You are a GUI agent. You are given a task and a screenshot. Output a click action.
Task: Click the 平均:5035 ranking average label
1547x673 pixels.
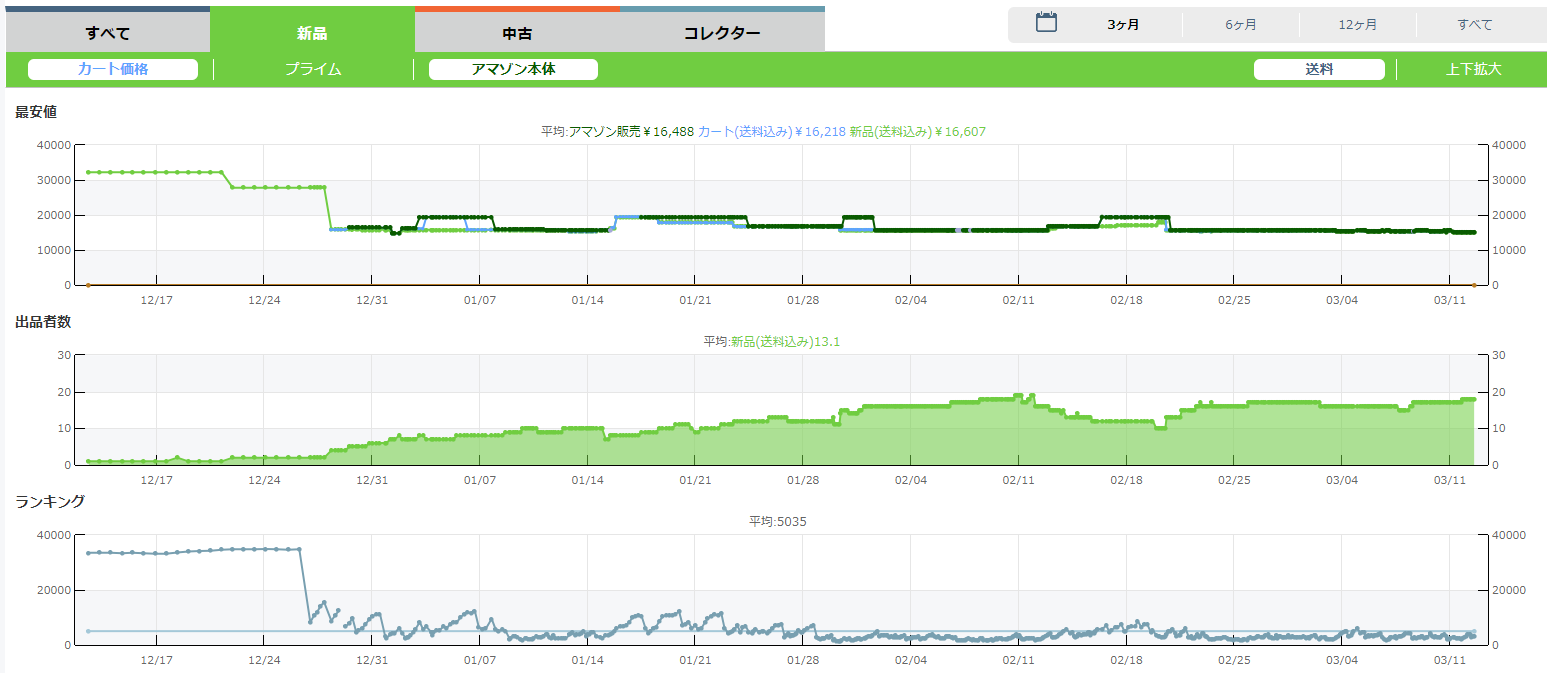777,521
